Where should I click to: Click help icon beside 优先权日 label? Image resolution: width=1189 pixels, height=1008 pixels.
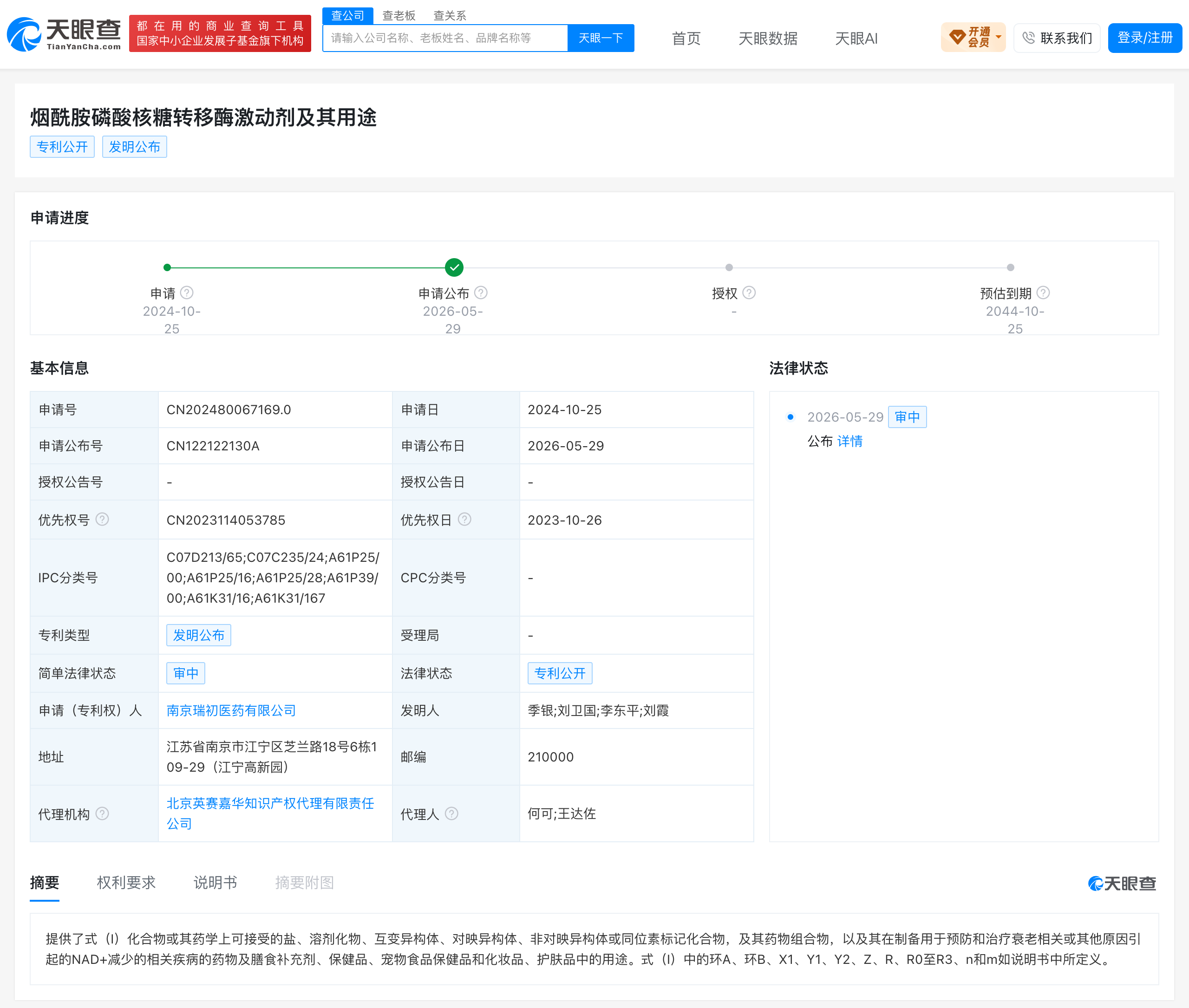click(x=465, y=520)
